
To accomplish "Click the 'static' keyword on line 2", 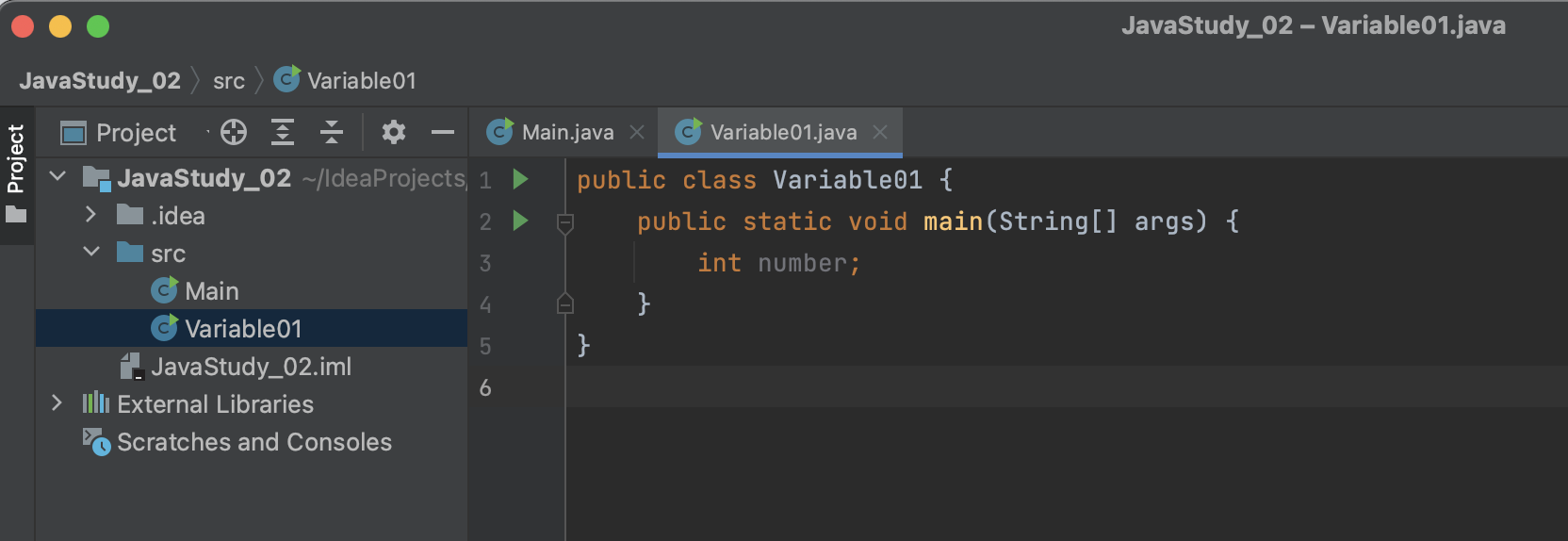I will [787, 221].
